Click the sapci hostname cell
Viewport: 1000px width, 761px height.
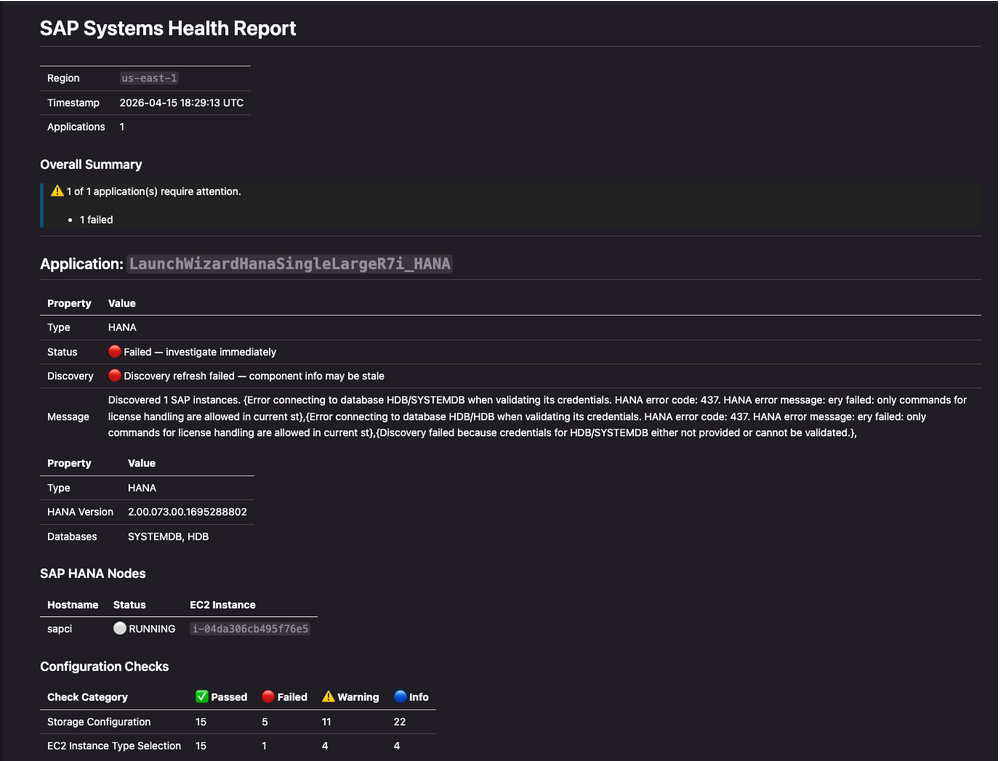60,629
